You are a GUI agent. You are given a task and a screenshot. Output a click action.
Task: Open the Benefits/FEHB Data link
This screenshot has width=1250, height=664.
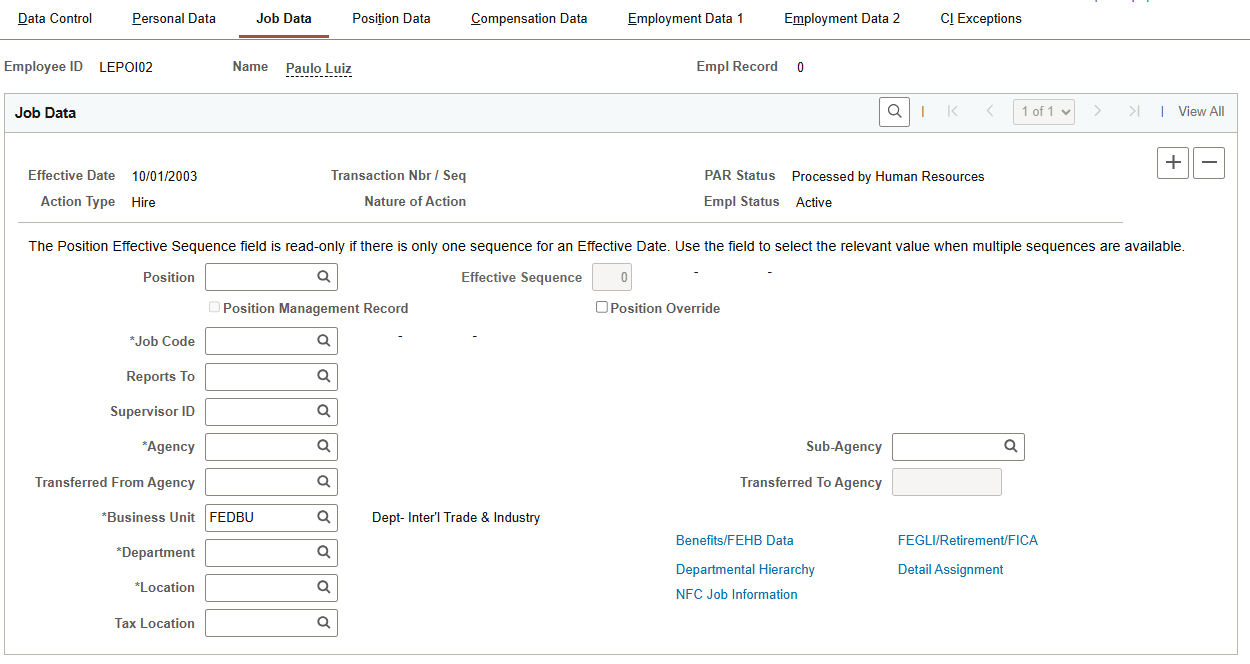(x=734, y=540)
